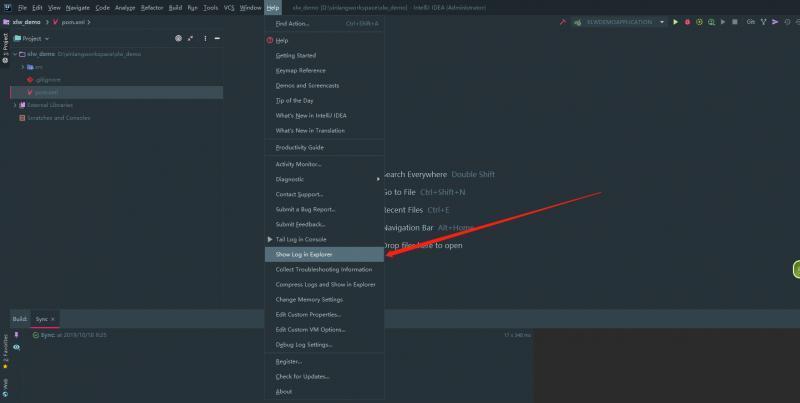Viewport: 800px width, 403px height.
Task: Select pom.xml file in project tree
Action: click(47, 91)
